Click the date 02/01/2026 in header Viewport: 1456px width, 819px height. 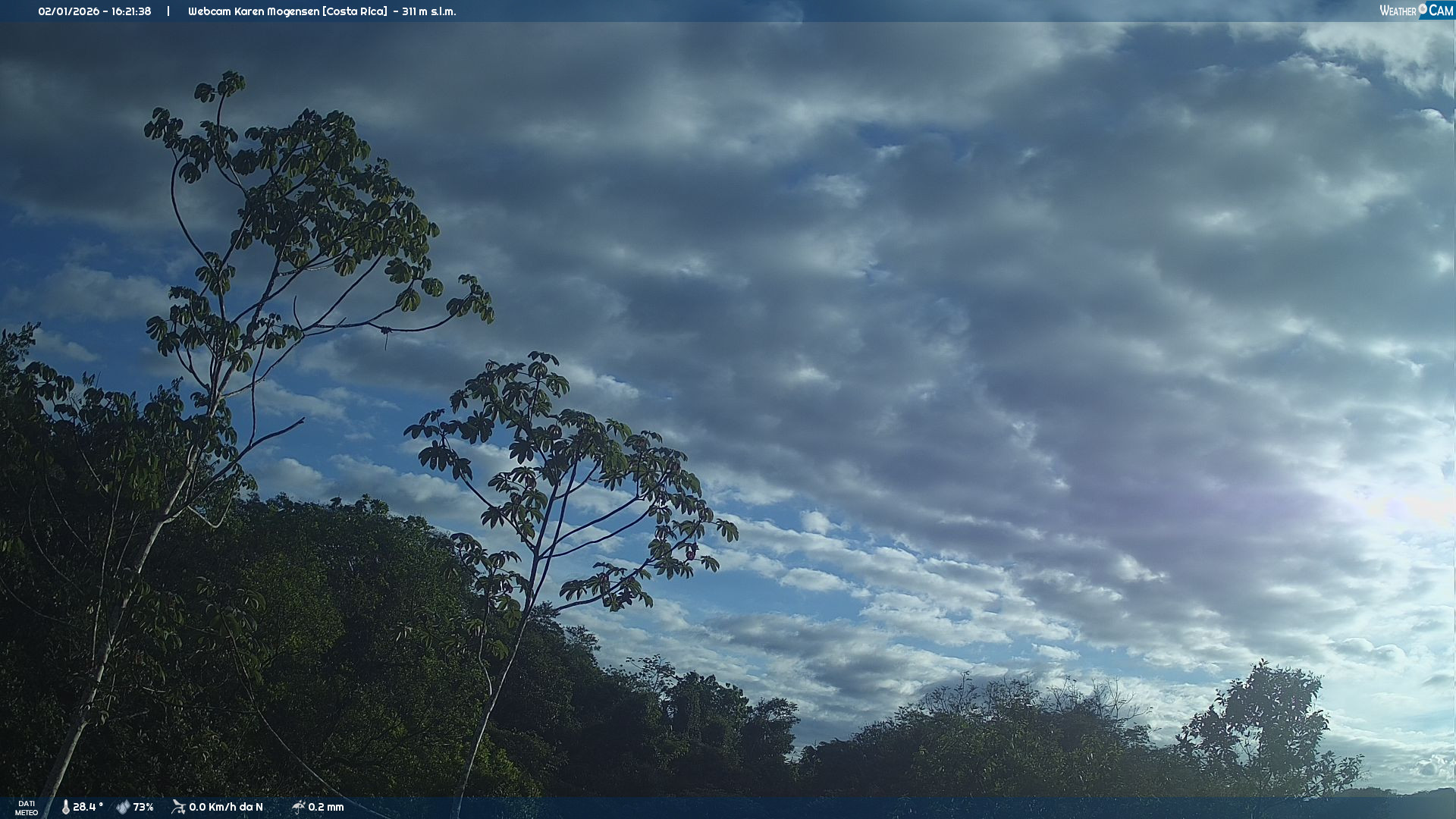pyautogui.click(x=69, y=11)
